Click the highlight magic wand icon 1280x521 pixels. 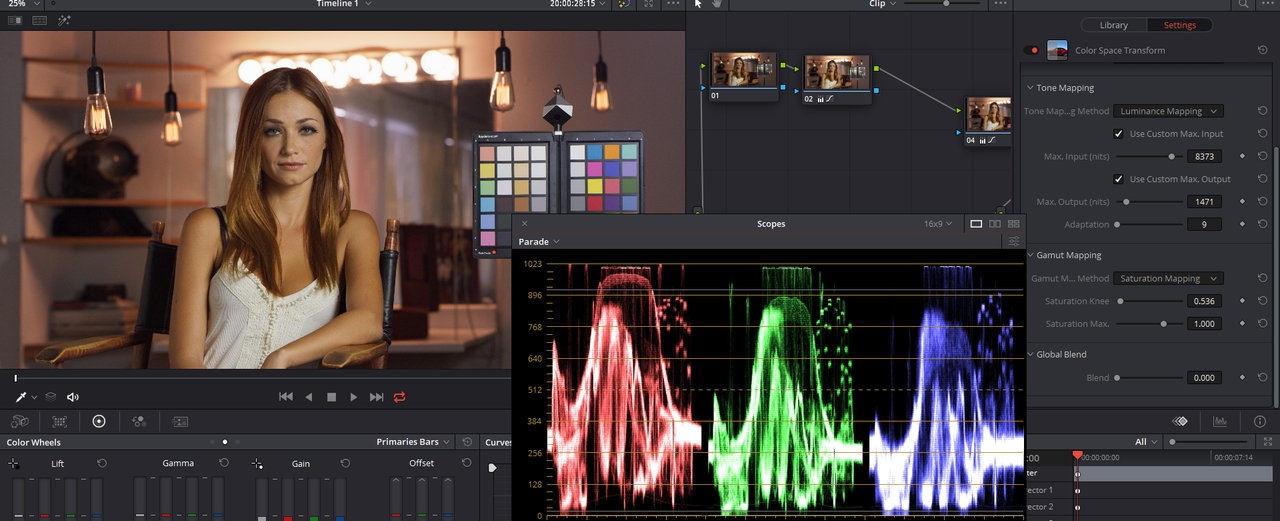pos(64,20)
